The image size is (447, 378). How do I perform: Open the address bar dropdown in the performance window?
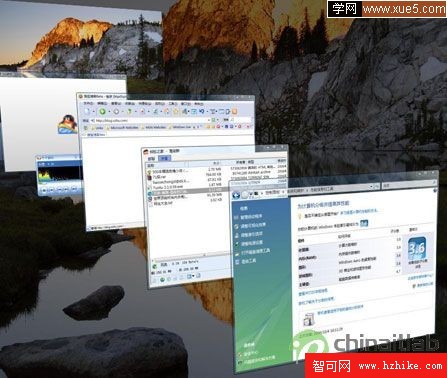tap(372, 186)
